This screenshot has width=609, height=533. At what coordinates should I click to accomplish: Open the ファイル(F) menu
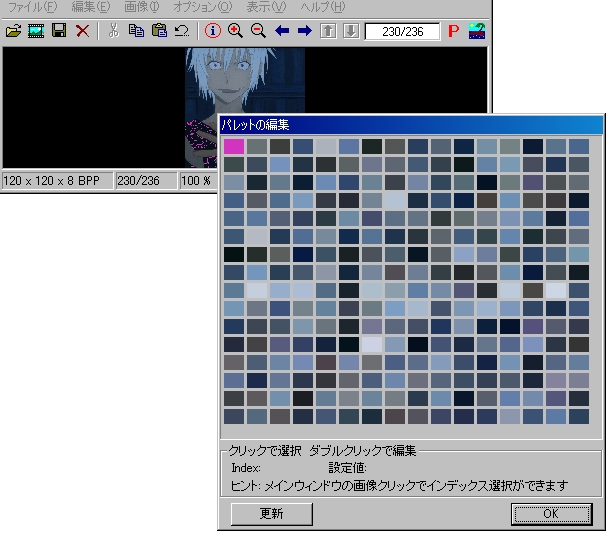pyautogui.click(x=32, y=7)
